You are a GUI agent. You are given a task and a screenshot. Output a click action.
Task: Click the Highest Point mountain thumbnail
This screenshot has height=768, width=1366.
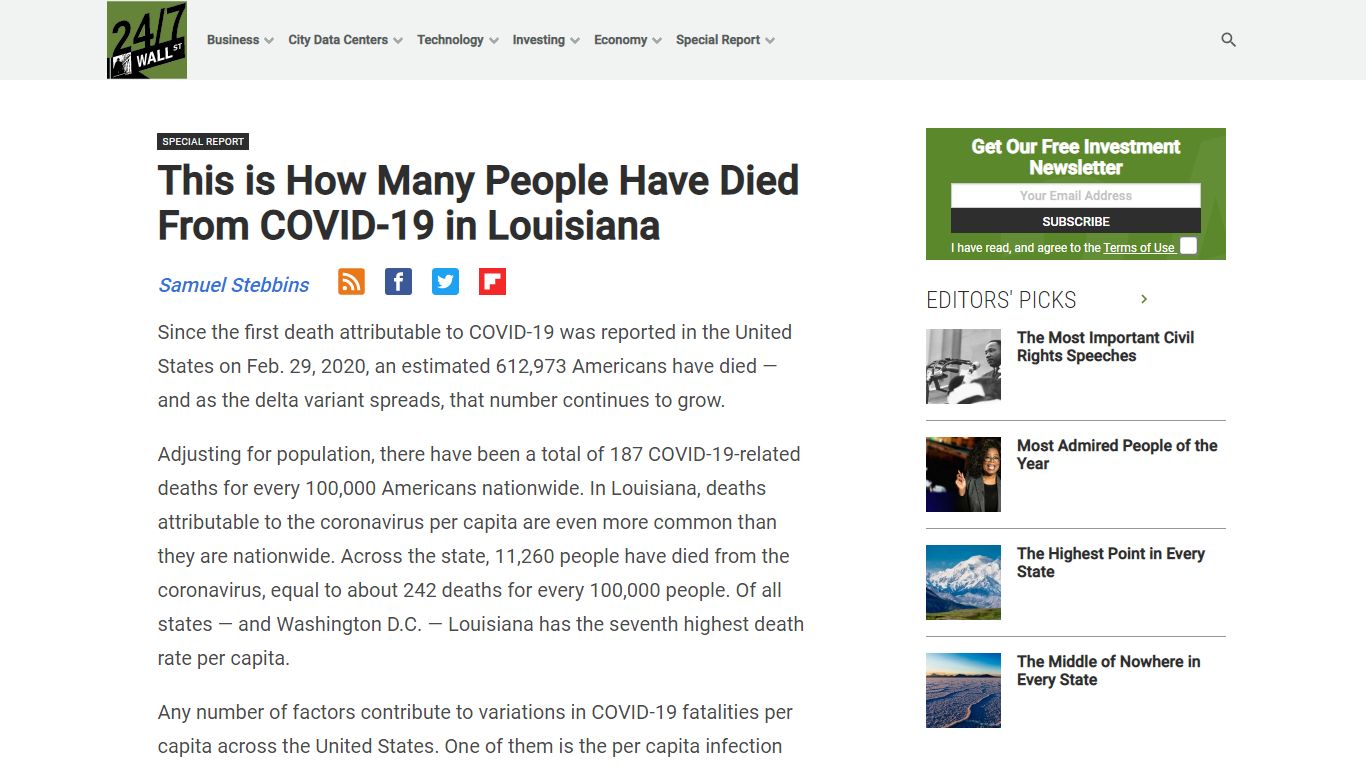pyautogui.click(x=963, y=582)
